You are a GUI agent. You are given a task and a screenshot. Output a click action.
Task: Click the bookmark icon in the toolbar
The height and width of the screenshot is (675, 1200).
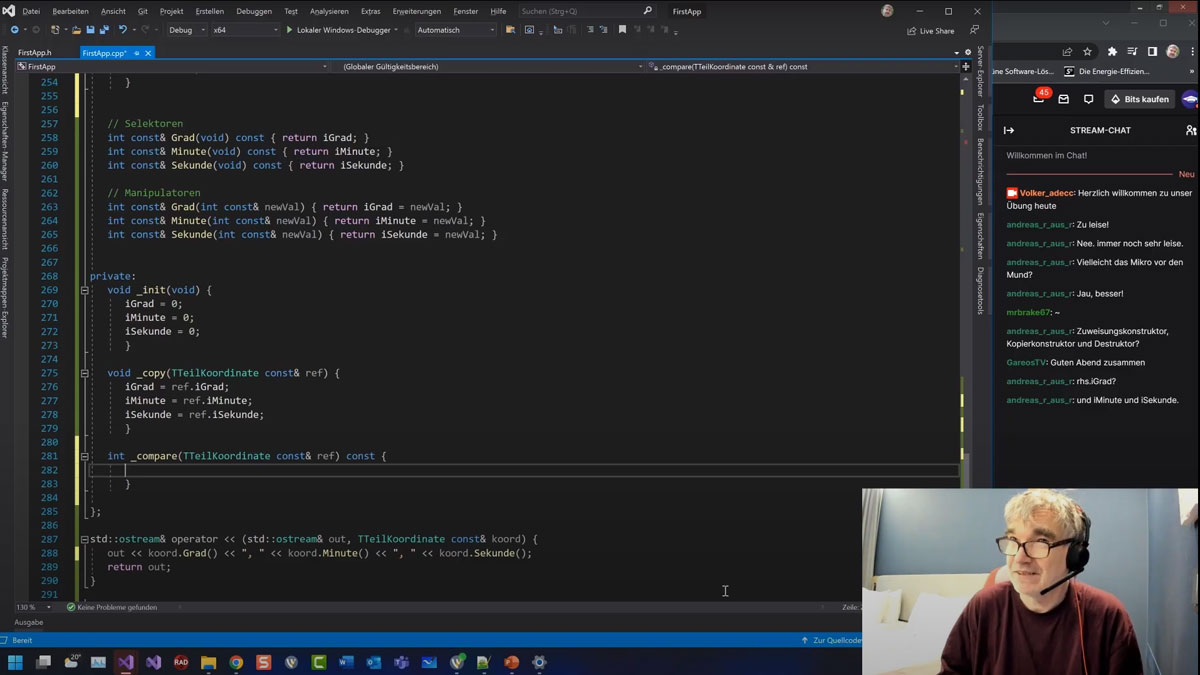[622, 30]
